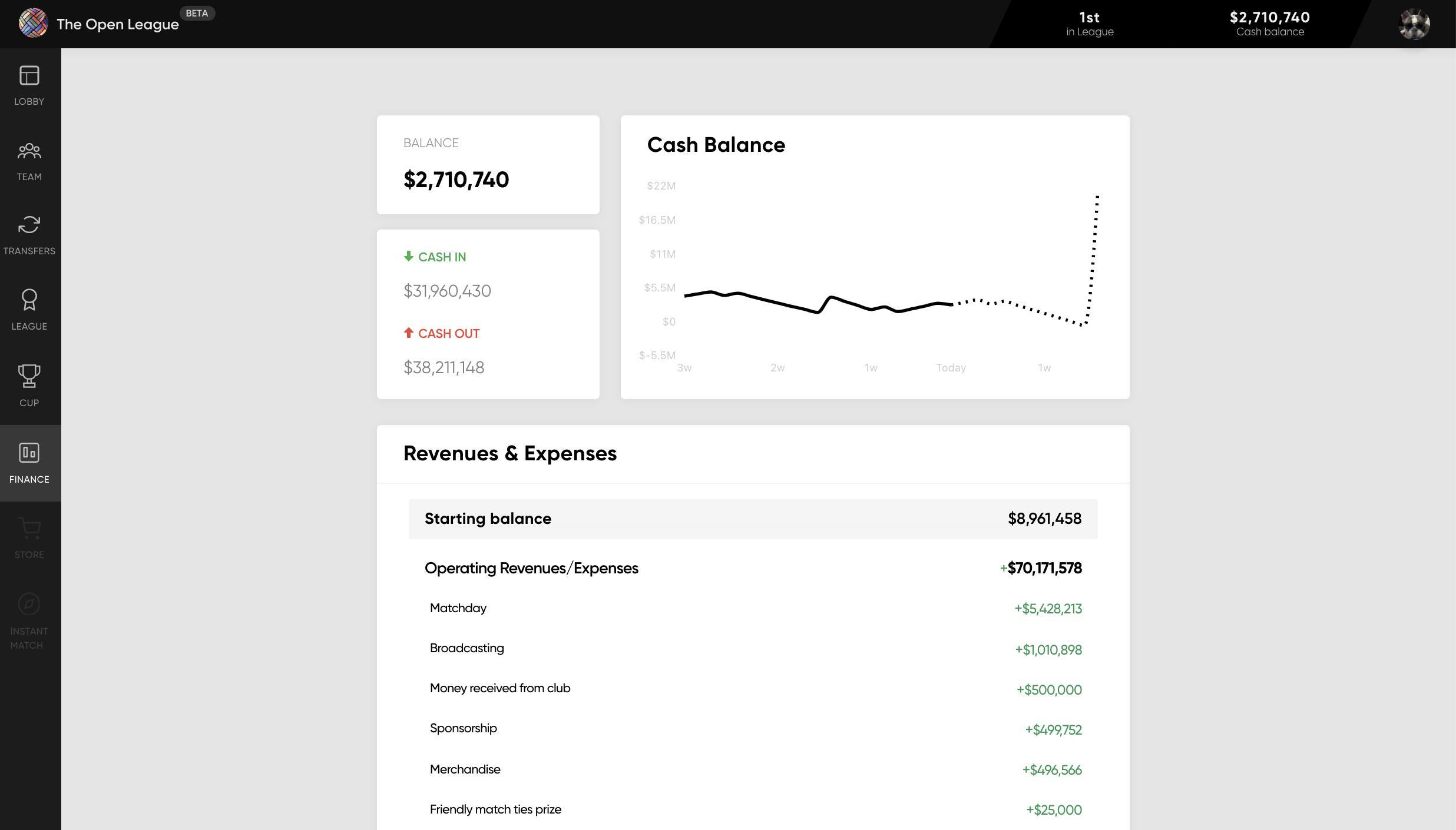Click the header Cash balance amount

pyautogui.click(x=1269, y=18)
